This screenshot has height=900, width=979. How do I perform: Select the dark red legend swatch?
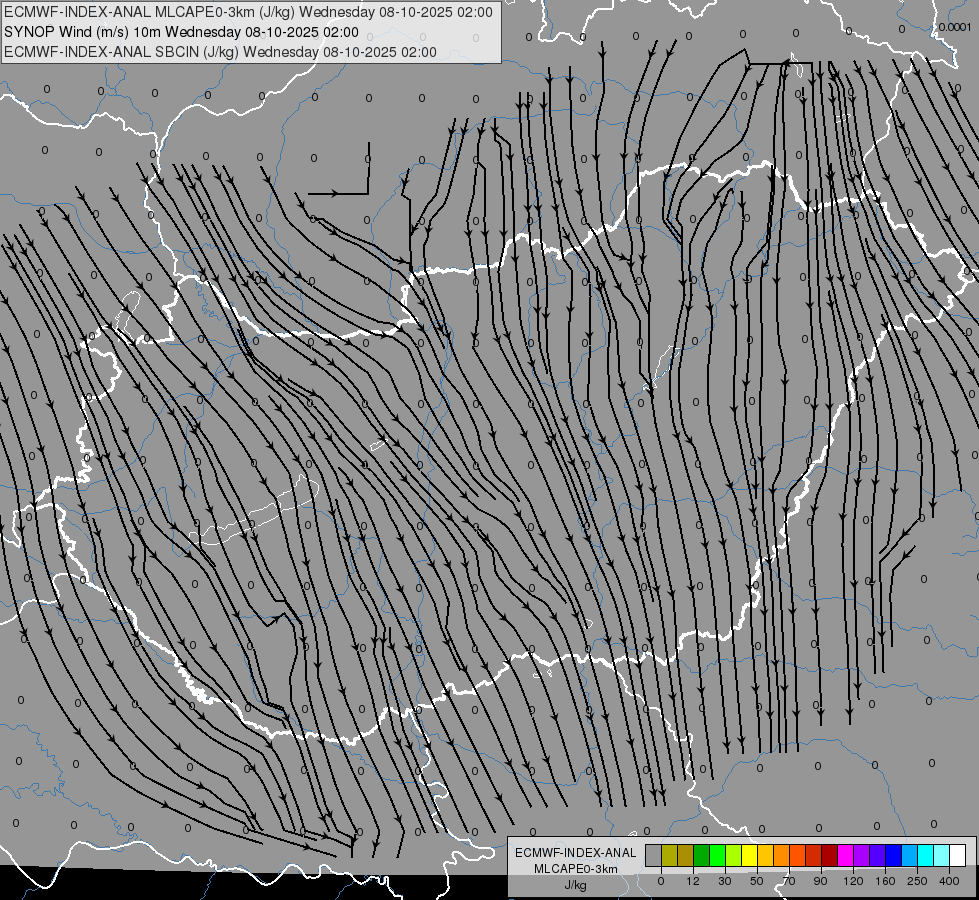pos(830,855)
